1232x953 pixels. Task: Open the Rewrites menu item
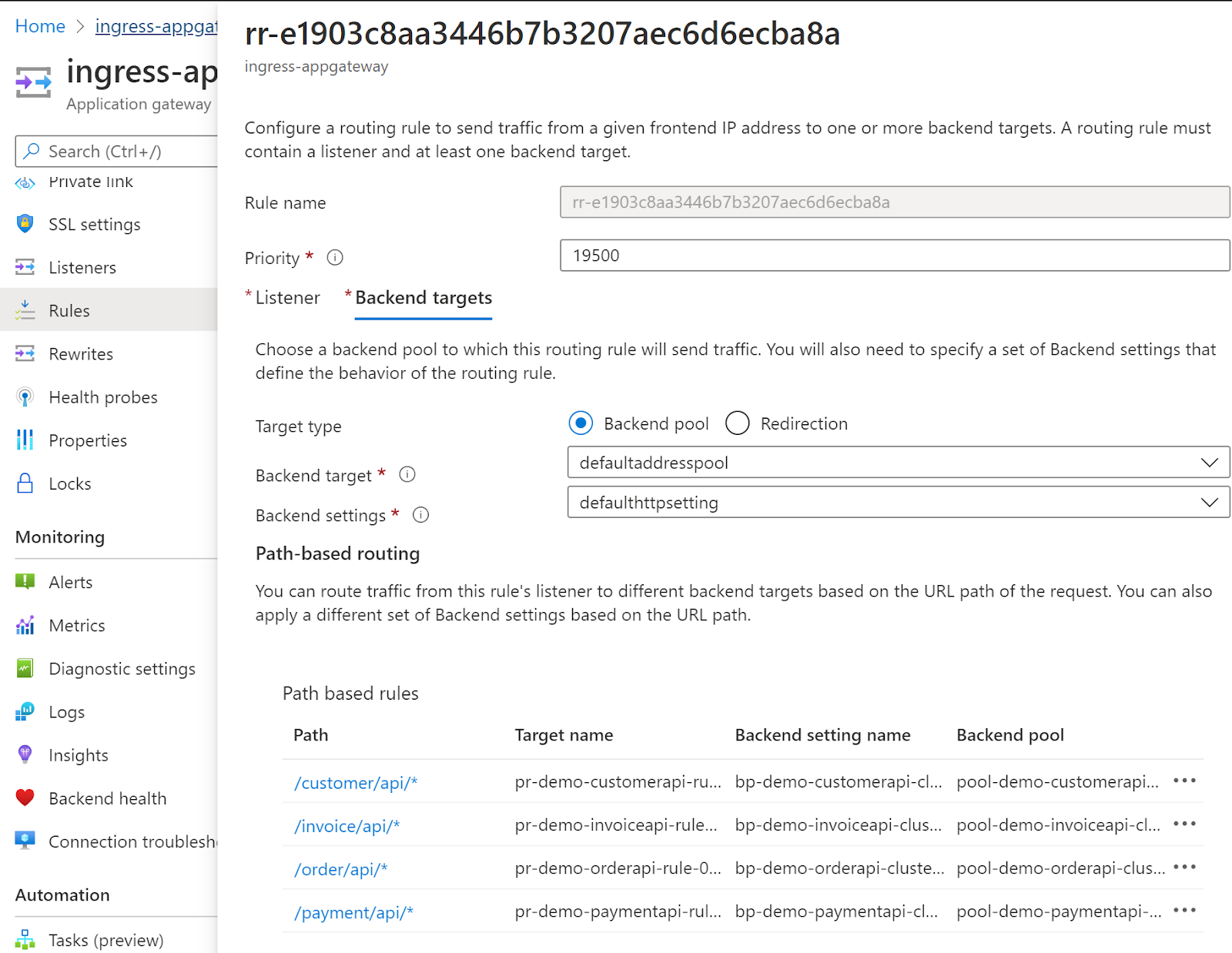point(81,354)
